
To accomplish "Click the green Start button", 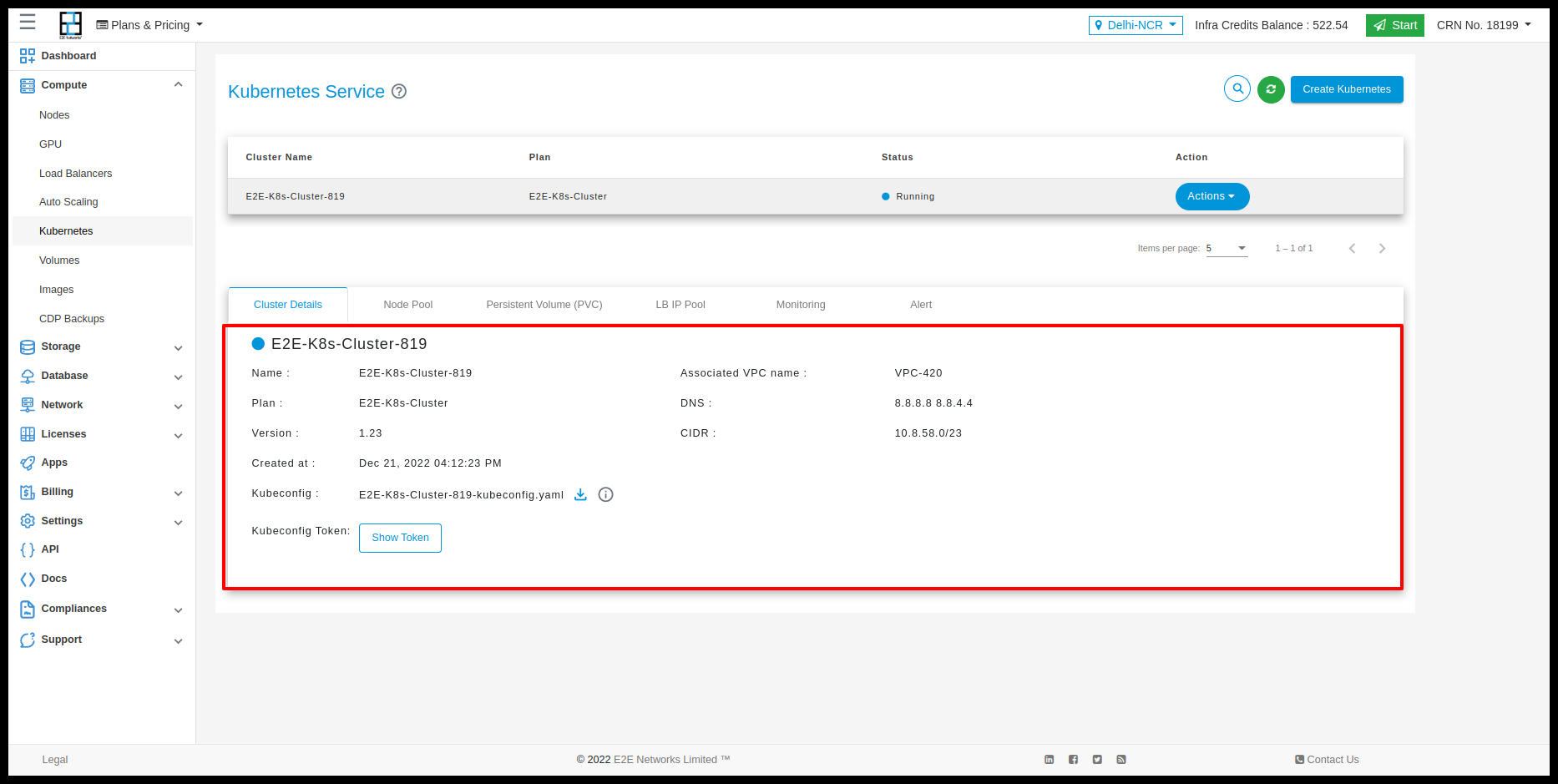I will [1395, 25].
